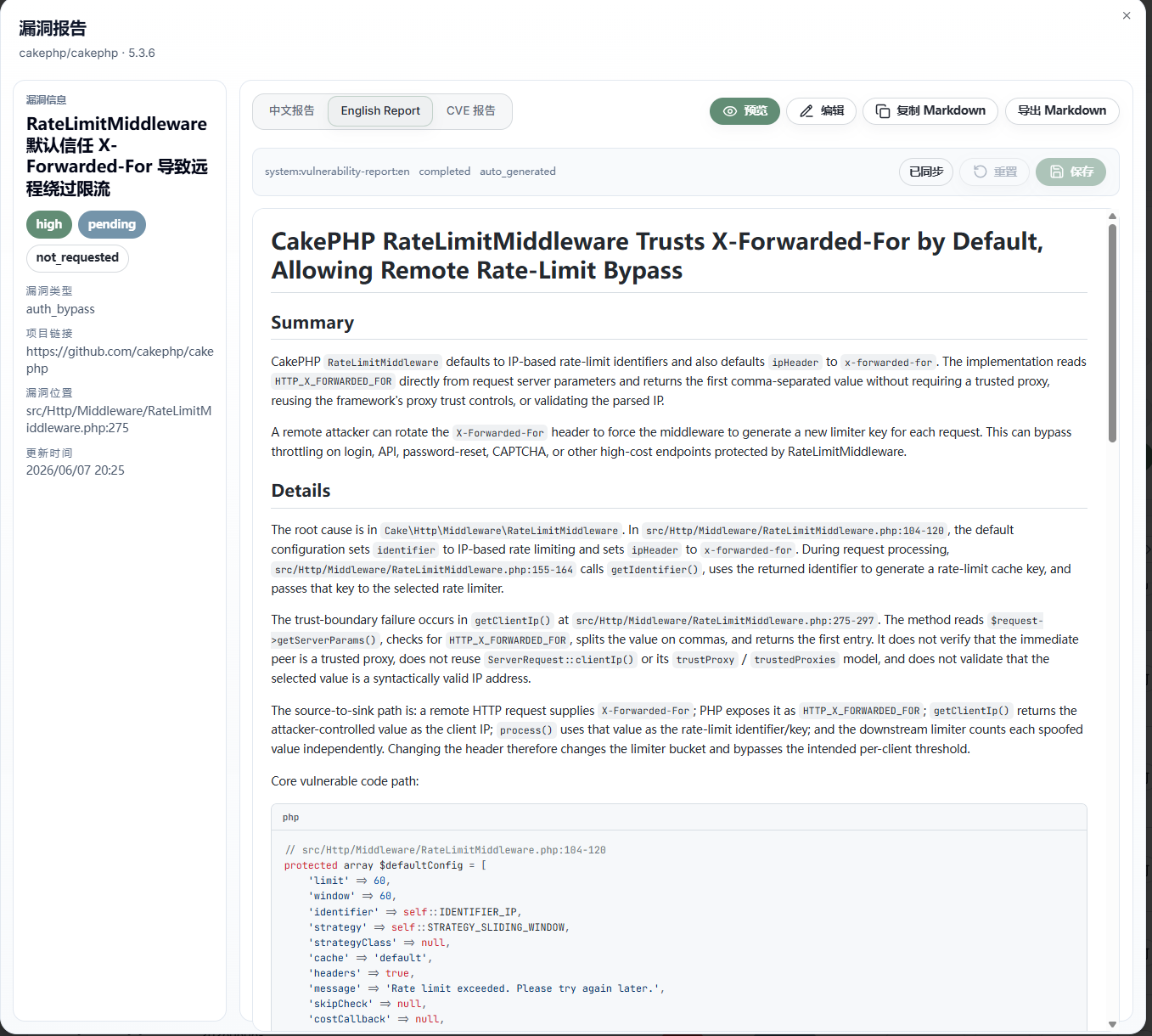The image size is (1152, 1036).
Task: Click the 复制 Markdown button
Action: (x=930, y=111)
